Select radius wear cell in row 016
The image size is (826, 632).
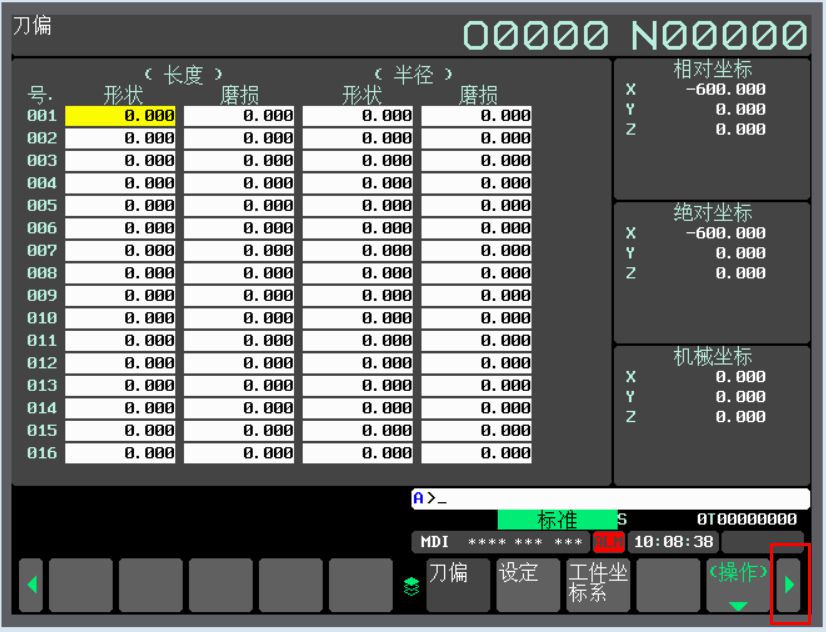[476, 453]
